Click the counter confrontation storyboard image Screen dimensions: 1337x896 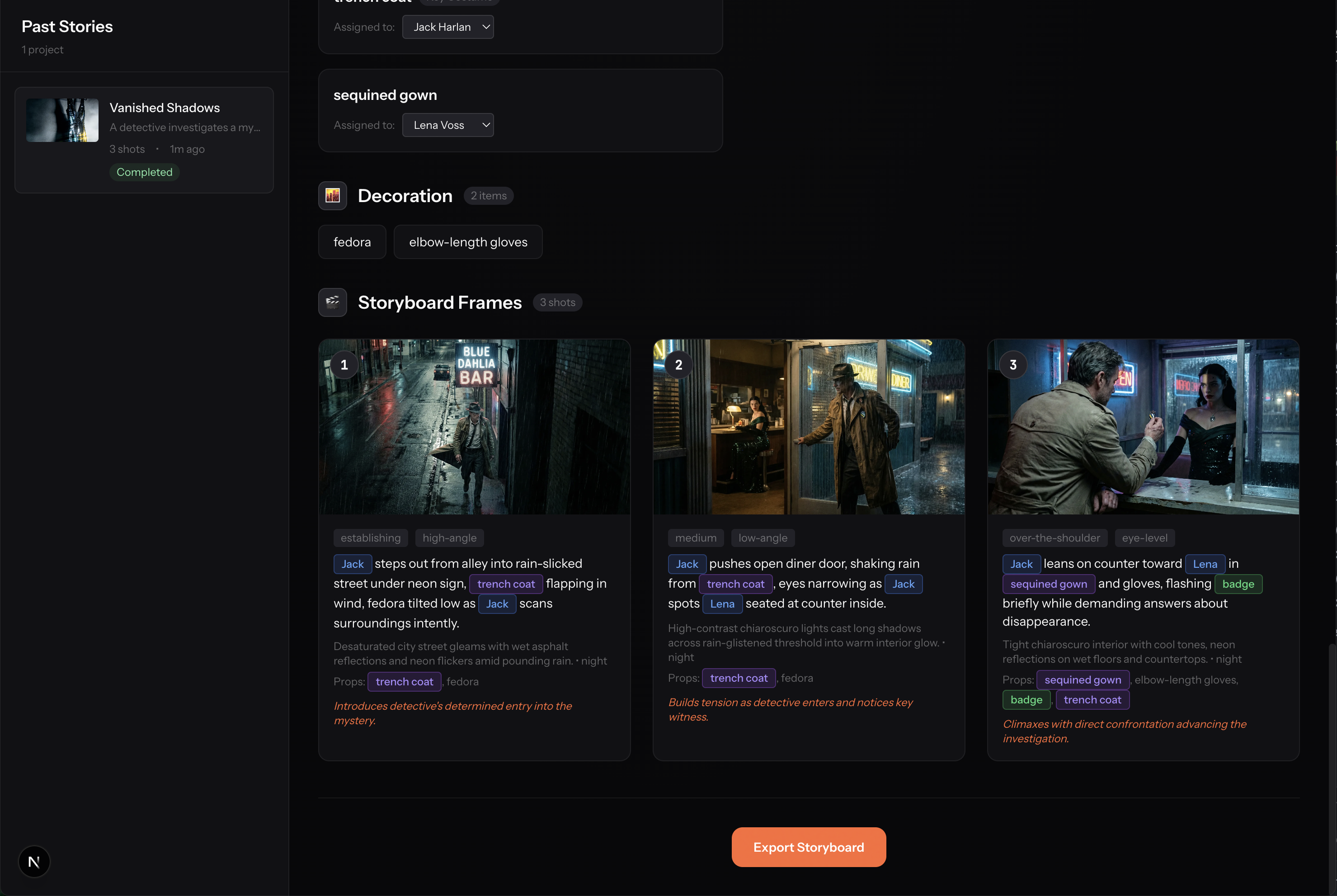1143,434
